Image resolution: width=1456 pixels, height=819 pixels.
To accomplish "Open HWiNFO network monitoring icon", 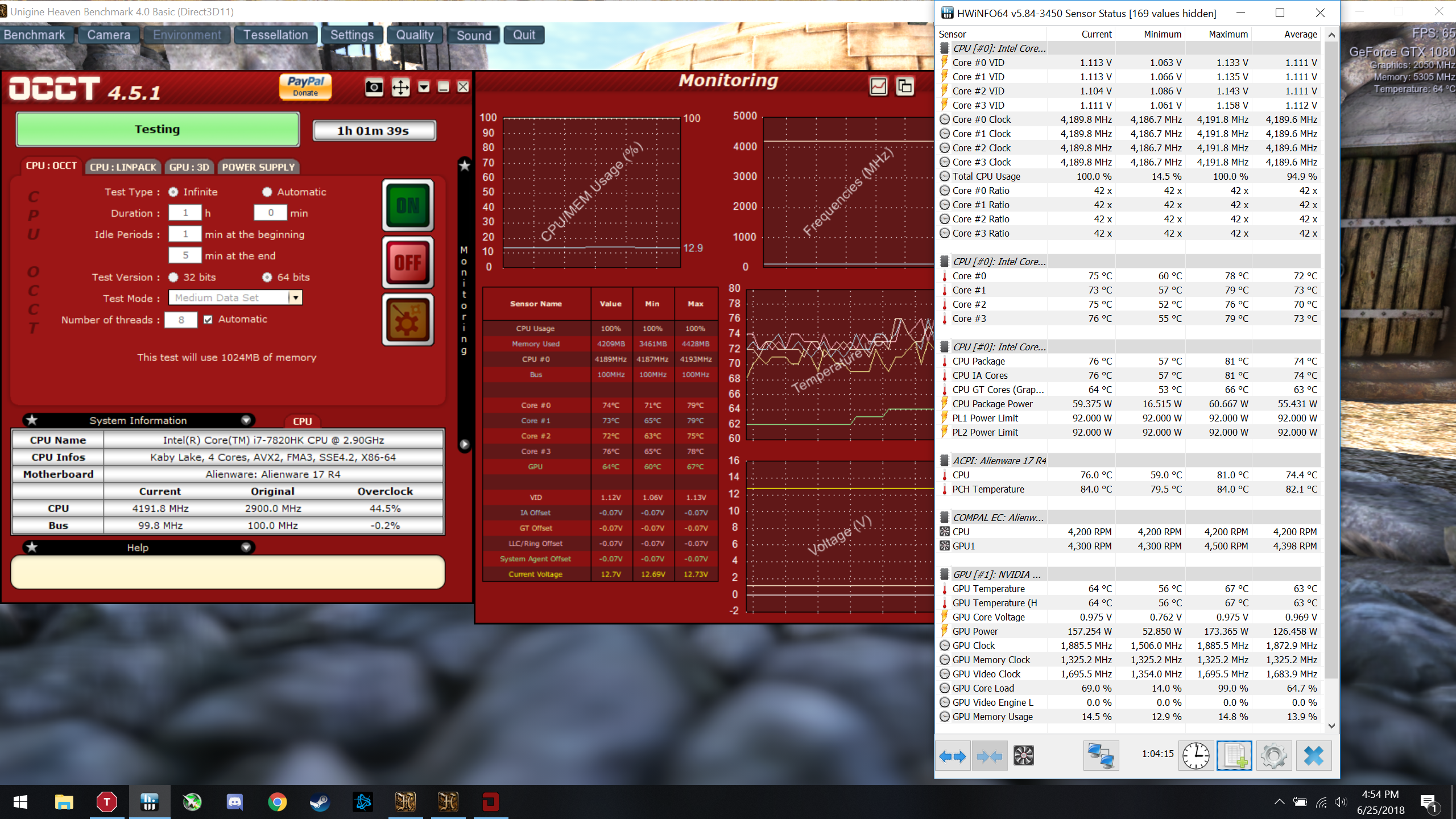I will click(x=1101, y=756).
